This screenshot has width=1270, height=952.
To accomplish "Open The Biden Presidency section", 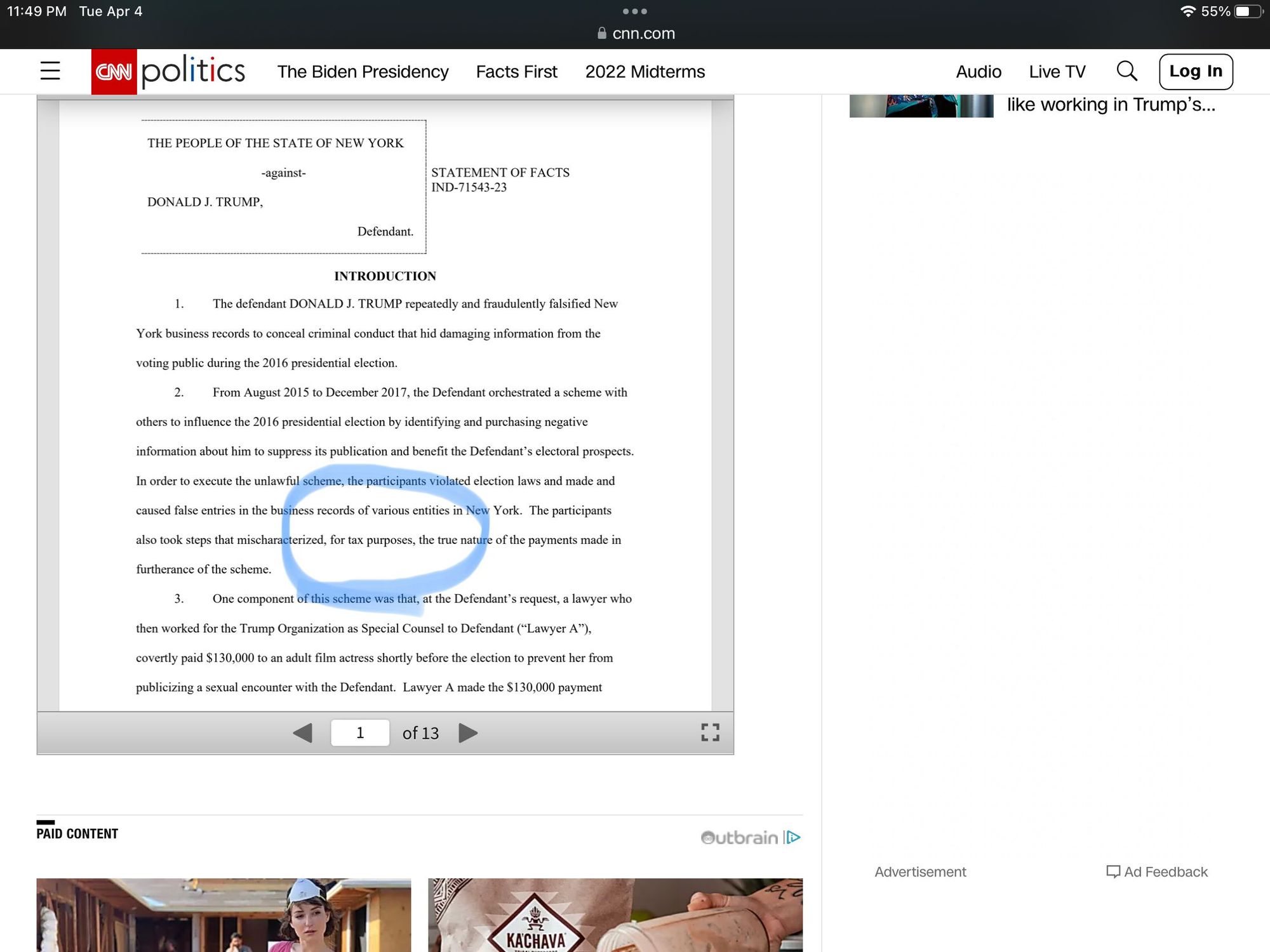I will [x=363, y=72].
